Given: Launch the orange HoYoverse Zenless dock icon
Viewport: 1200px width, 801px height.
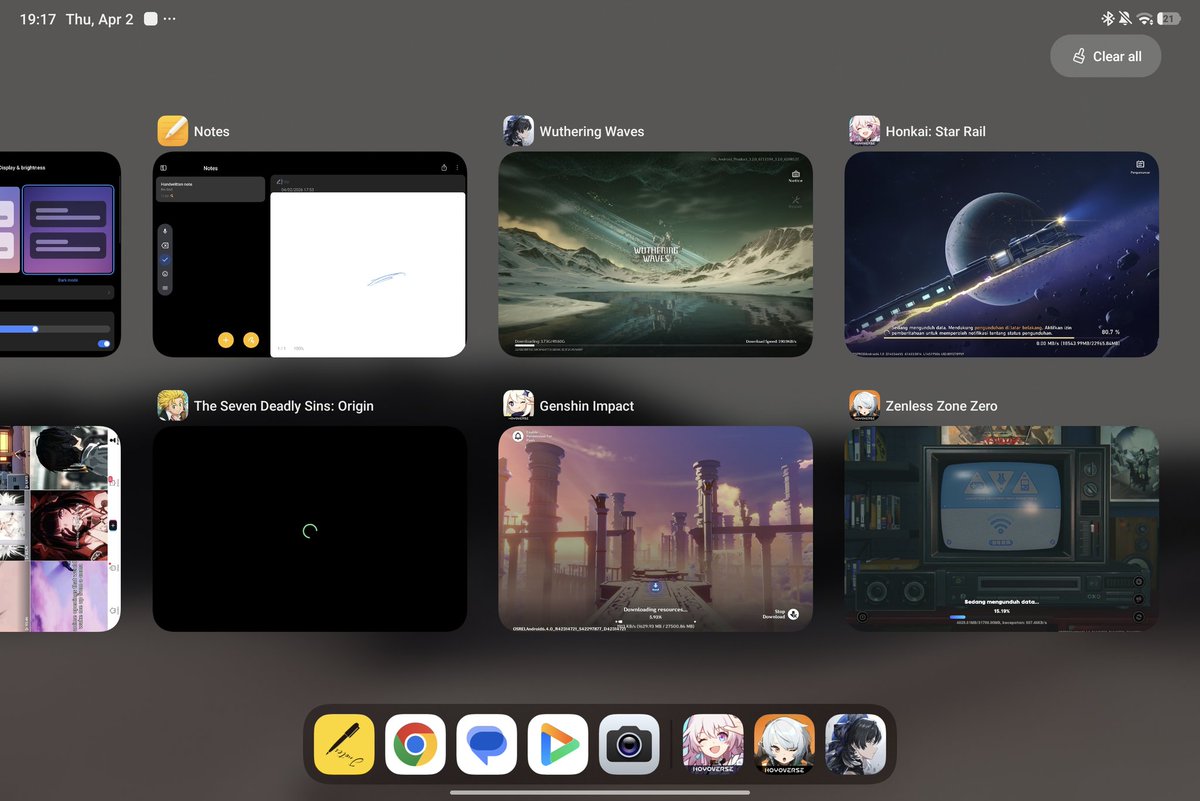Looking at the screenshot, I should (785, 744).
